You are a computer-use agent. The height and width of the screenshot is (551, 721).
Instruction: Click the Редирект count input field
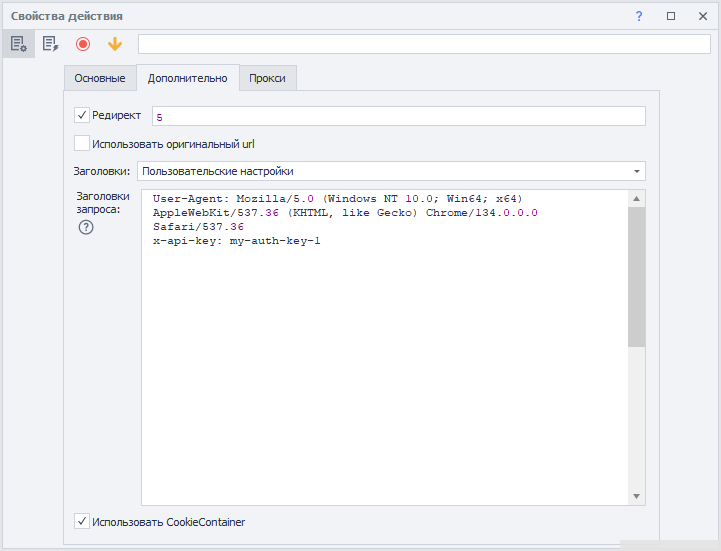tap(398, 117)
